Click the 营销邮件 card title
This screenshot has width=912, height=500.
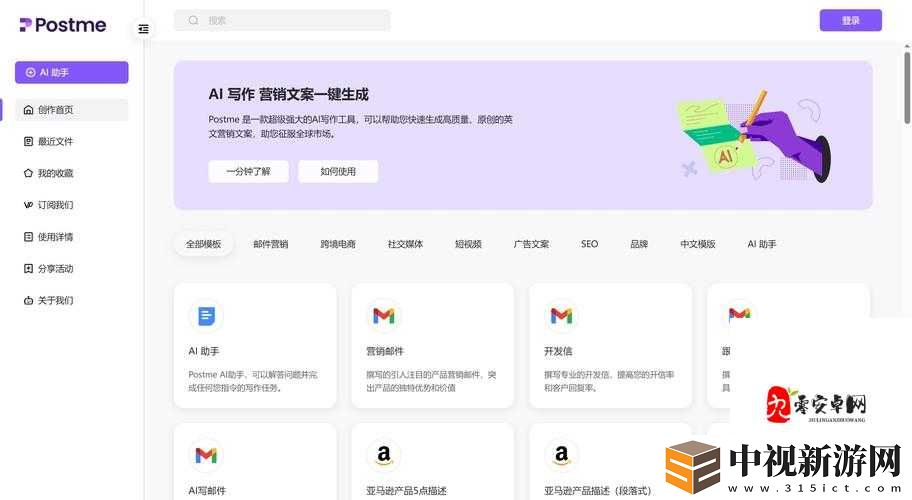(x=384, y=351)
